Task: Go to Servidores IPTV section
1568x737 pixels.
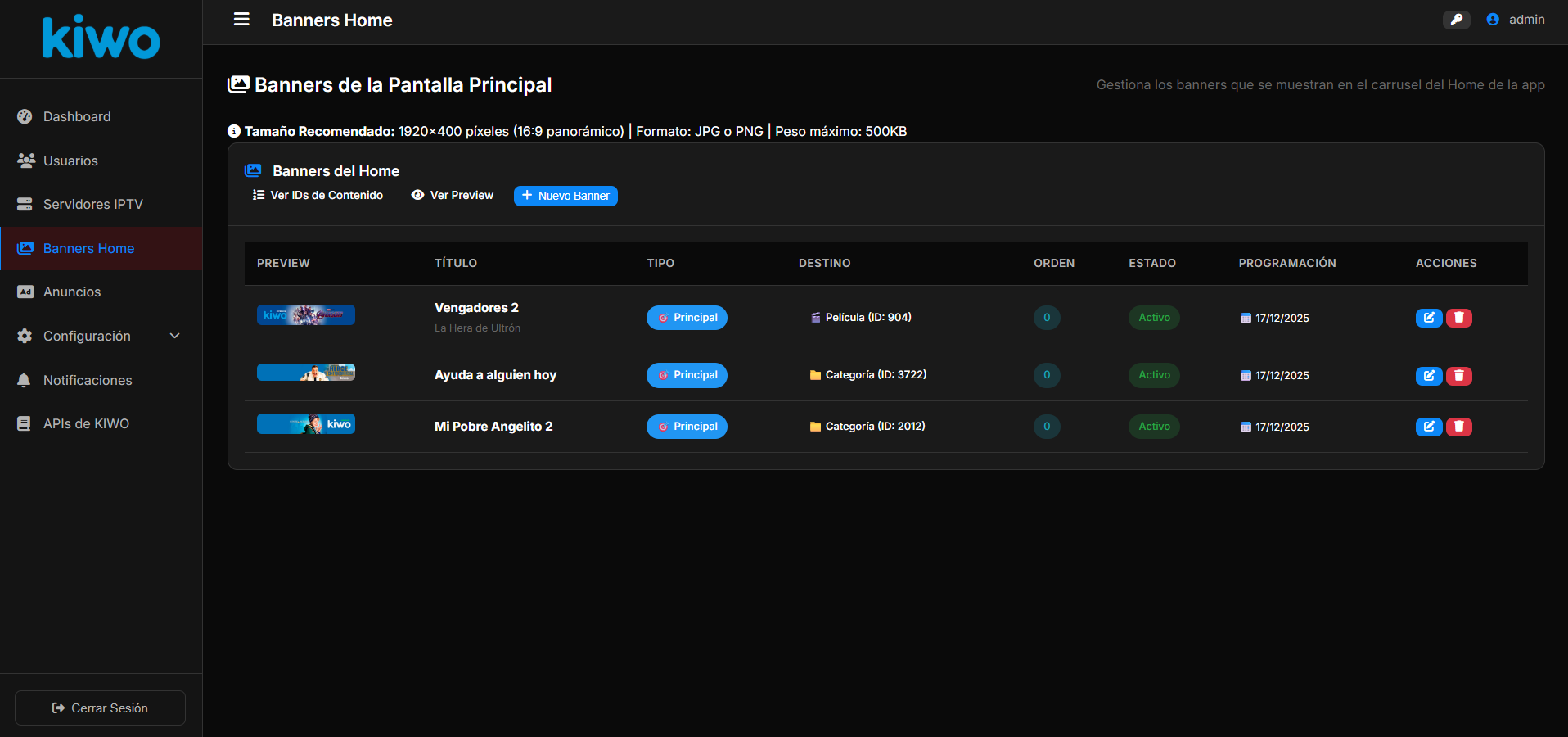Action: click(x=92, y=204)
